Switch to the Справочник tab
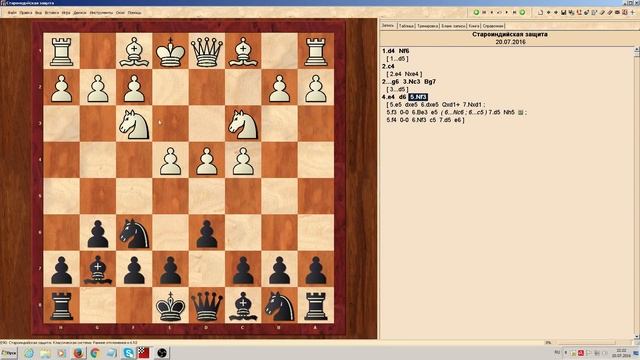The height and width of the screenshot is (360, 640). pyautogui.click(x=493, y=26)
